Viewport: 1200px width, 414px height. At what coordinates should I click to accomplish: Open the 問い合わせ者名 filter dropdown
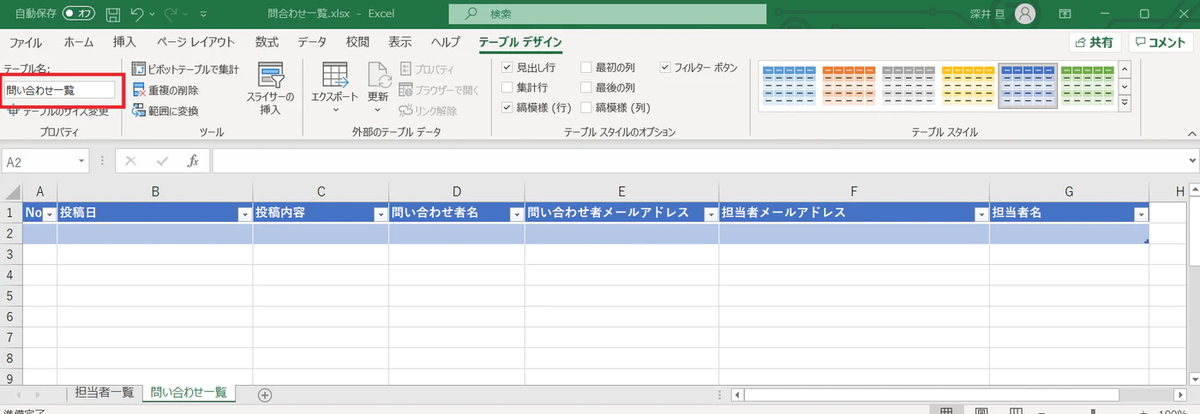[516, 214]
